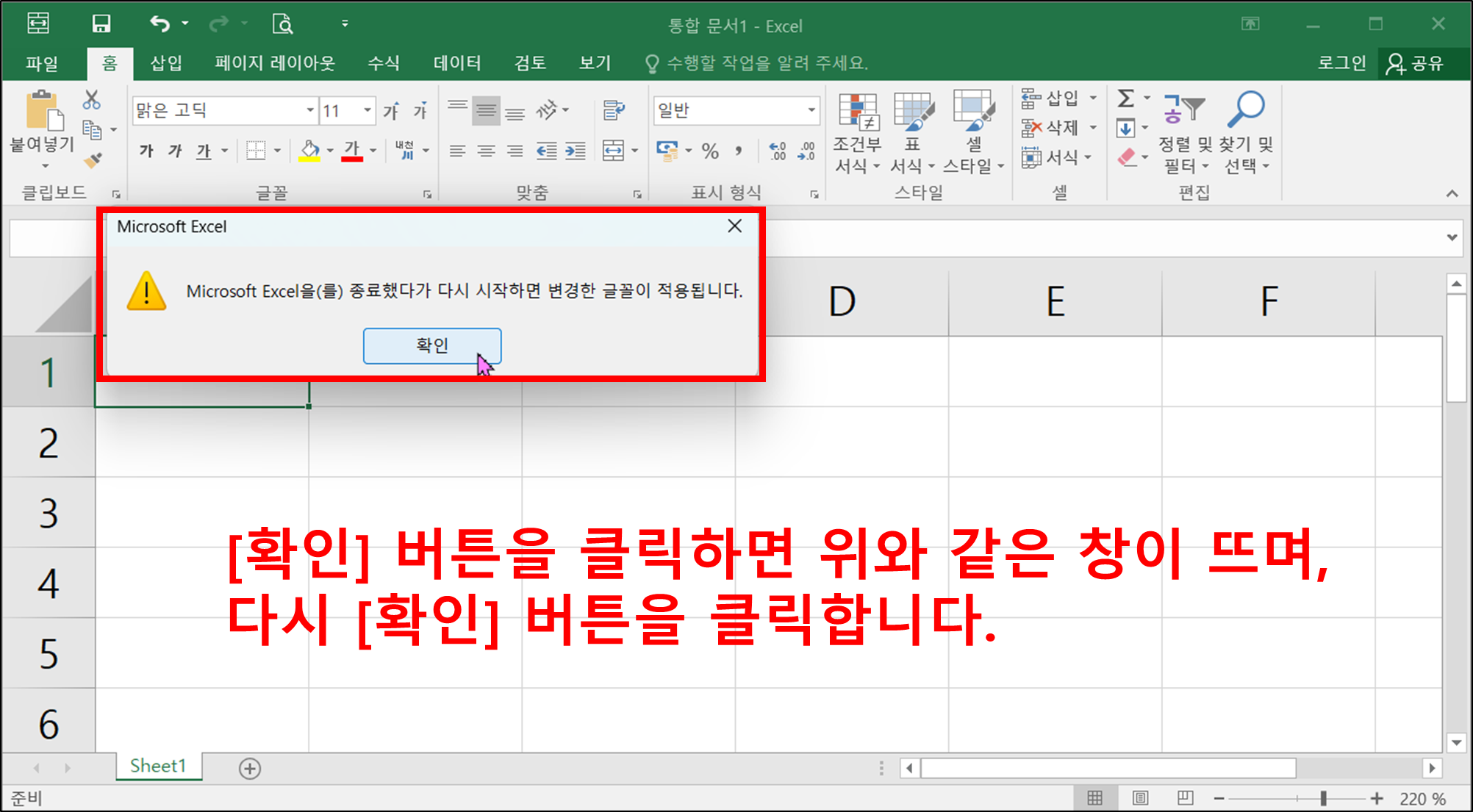
Task: Switch to 삽입 ribbon tab
Action: tap(166, 63)
